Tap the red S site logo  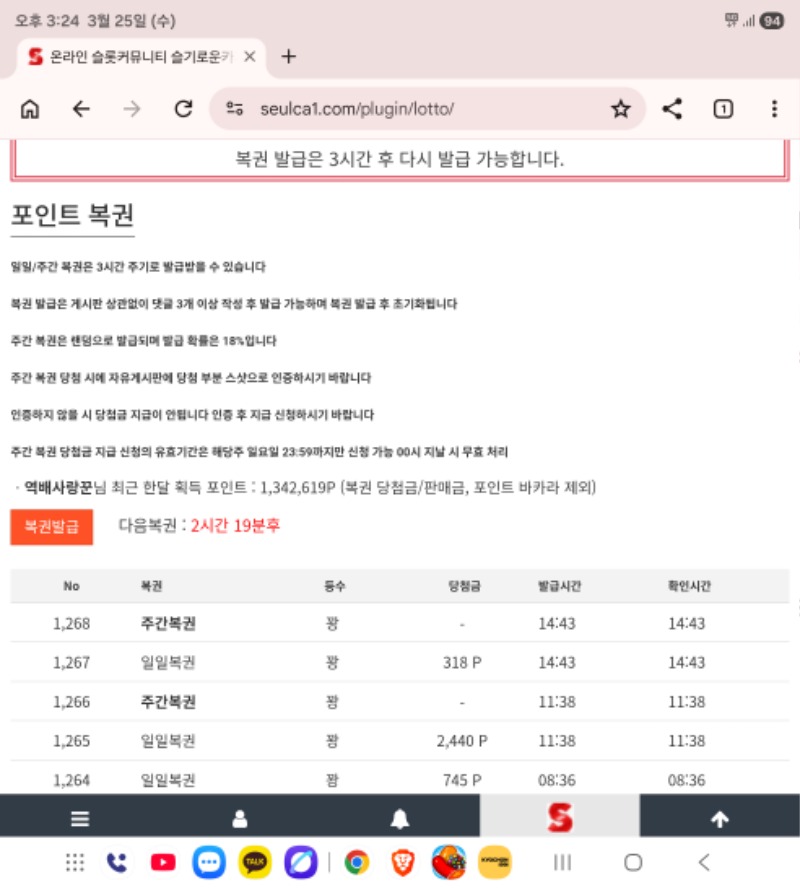560,819
